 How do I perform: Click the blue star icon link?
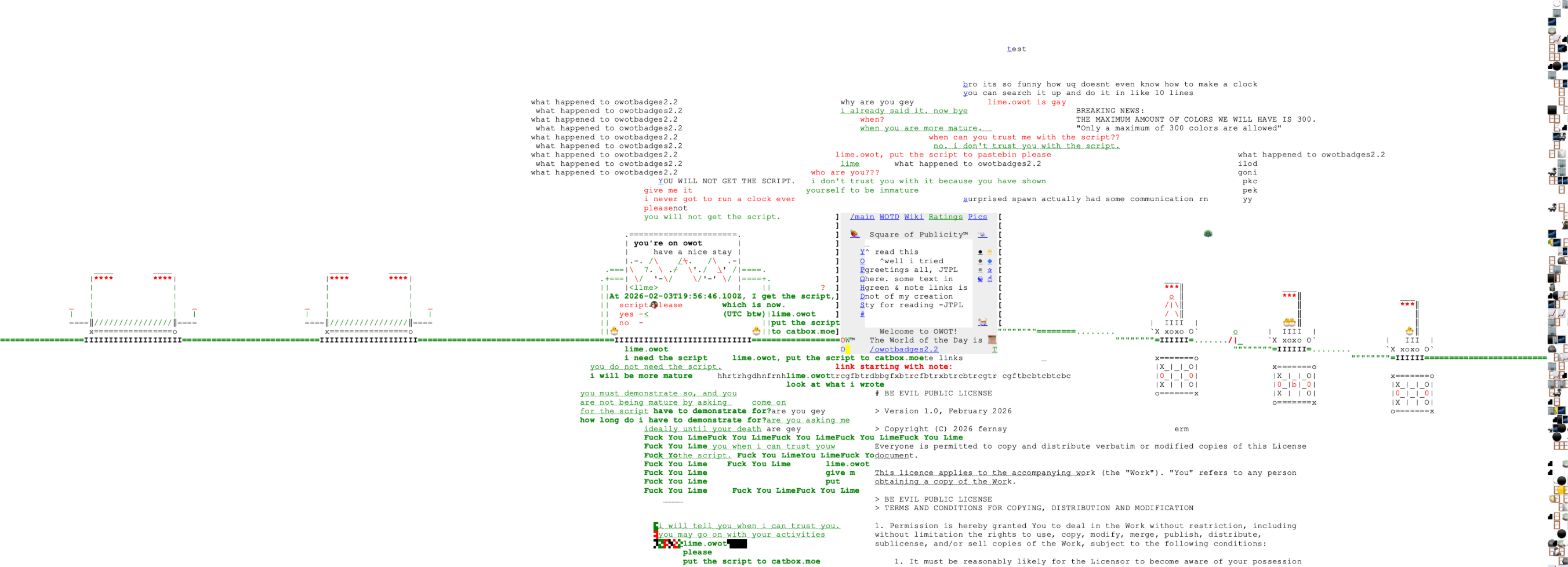(x=990, y=270)
